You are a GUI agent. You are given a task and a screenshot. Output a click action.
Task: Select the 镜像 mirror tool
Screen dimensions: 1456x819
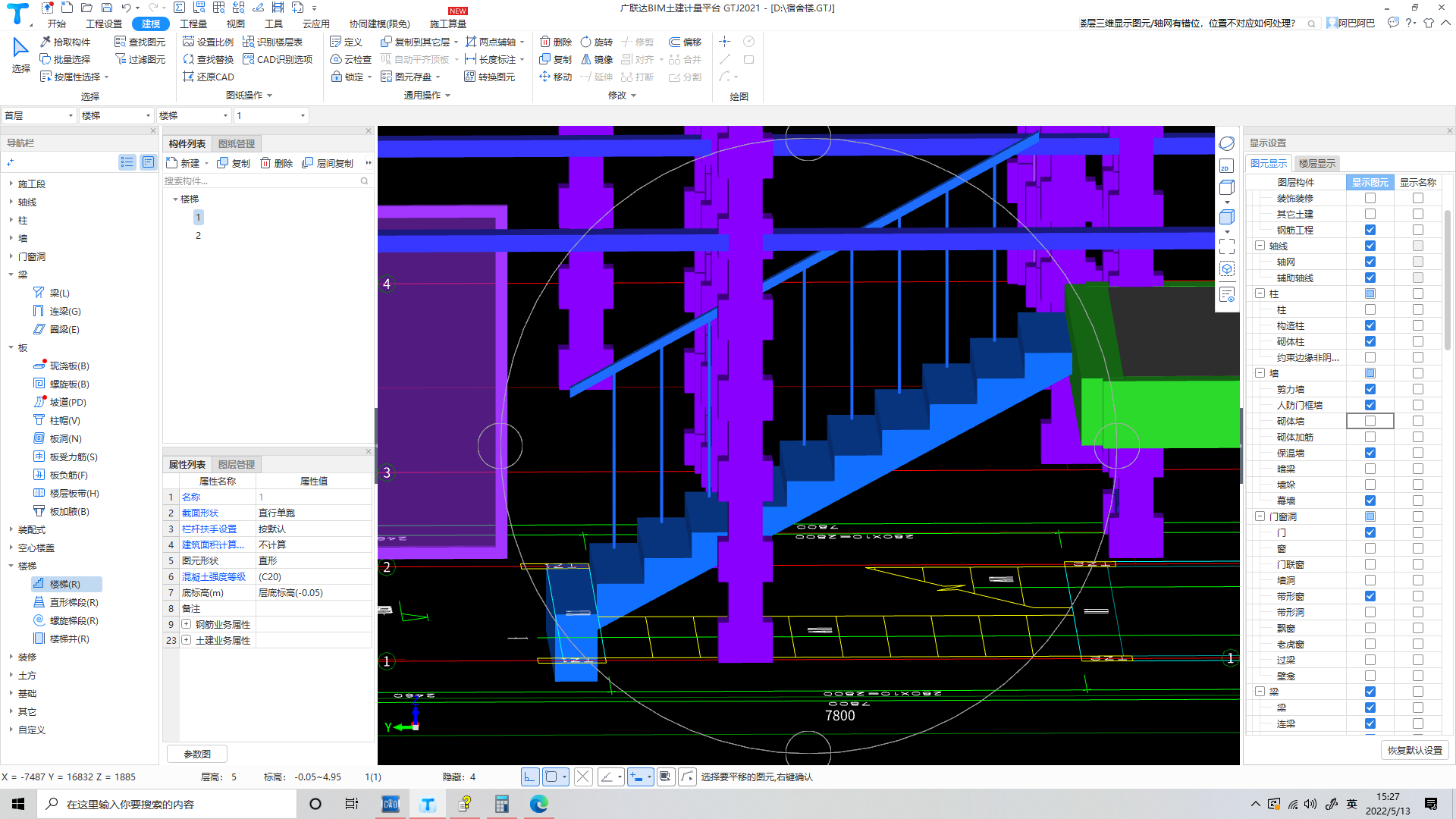point(596,59)
